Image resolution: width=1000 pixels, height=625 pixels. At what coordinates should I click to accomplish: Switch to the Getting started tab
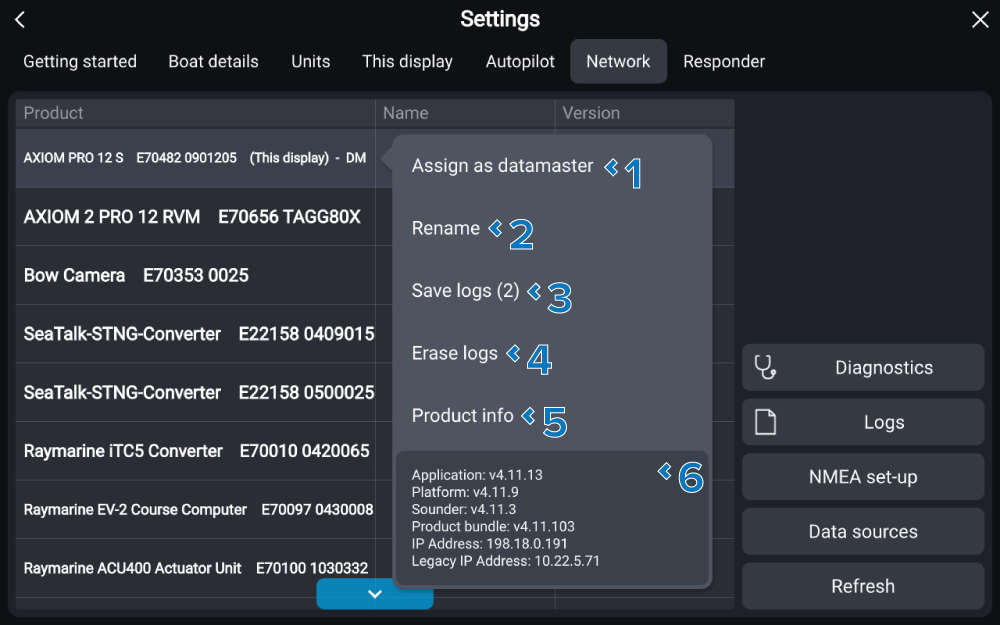click(80, 62)
